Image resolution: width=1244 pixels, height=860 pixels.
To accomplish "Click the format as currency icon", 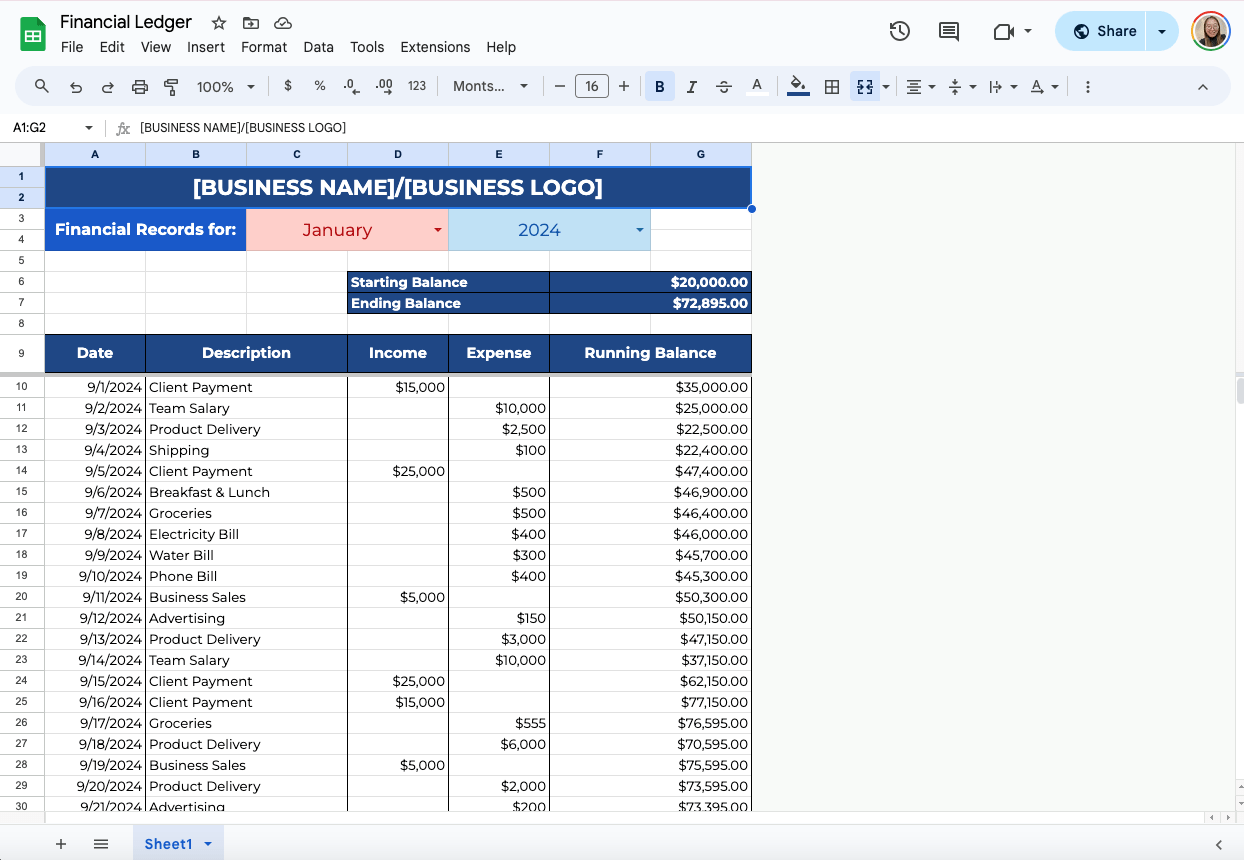I will 288,86.
